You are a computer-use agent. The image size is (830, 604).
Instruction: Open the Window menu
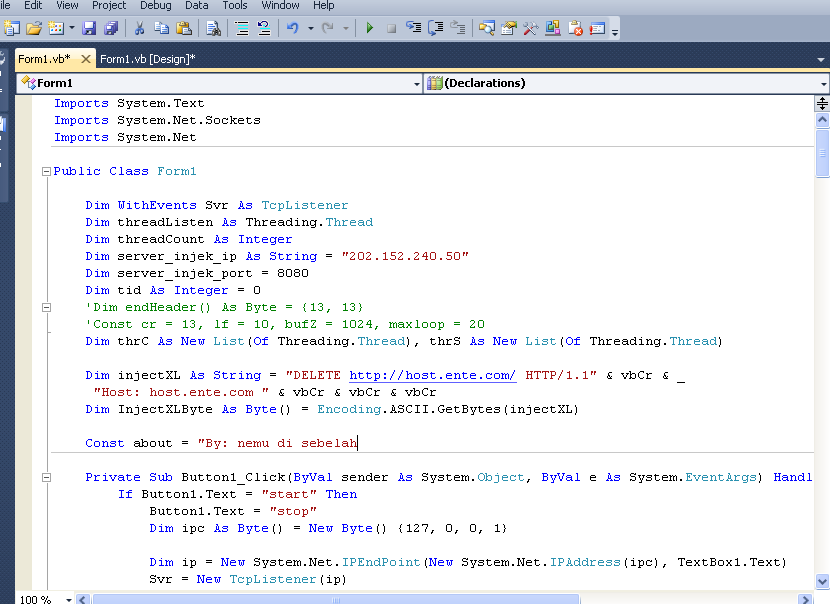pos(280,5)
